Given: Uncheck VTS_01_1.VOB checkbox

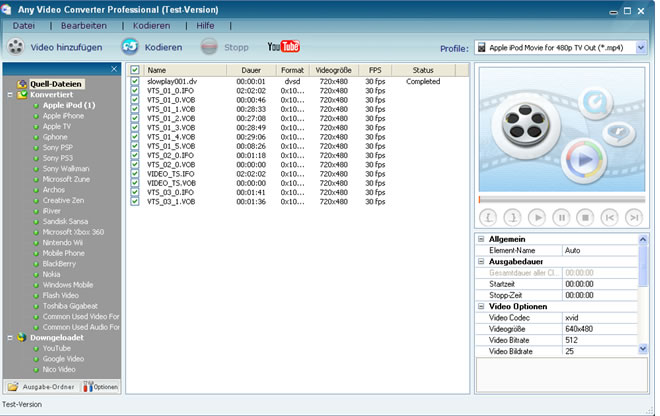Looking at the screenshot, I should click(x=135, y=109).
